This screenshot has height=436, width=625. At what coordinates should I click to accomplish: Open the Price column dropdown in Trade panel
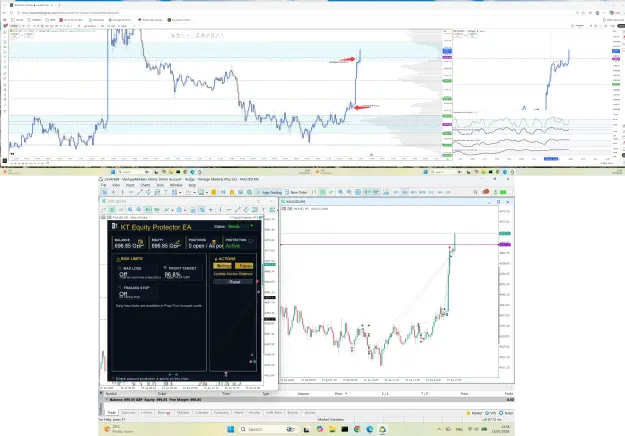(346, 393)
